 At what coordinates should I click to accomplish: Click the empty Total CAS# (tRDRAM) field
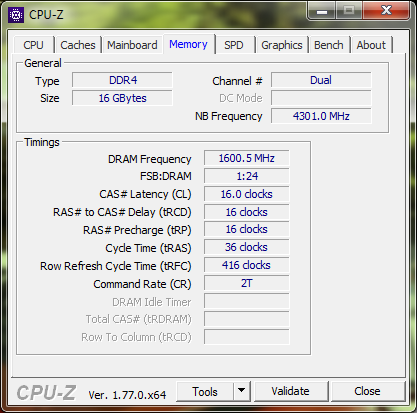[247, 319]
